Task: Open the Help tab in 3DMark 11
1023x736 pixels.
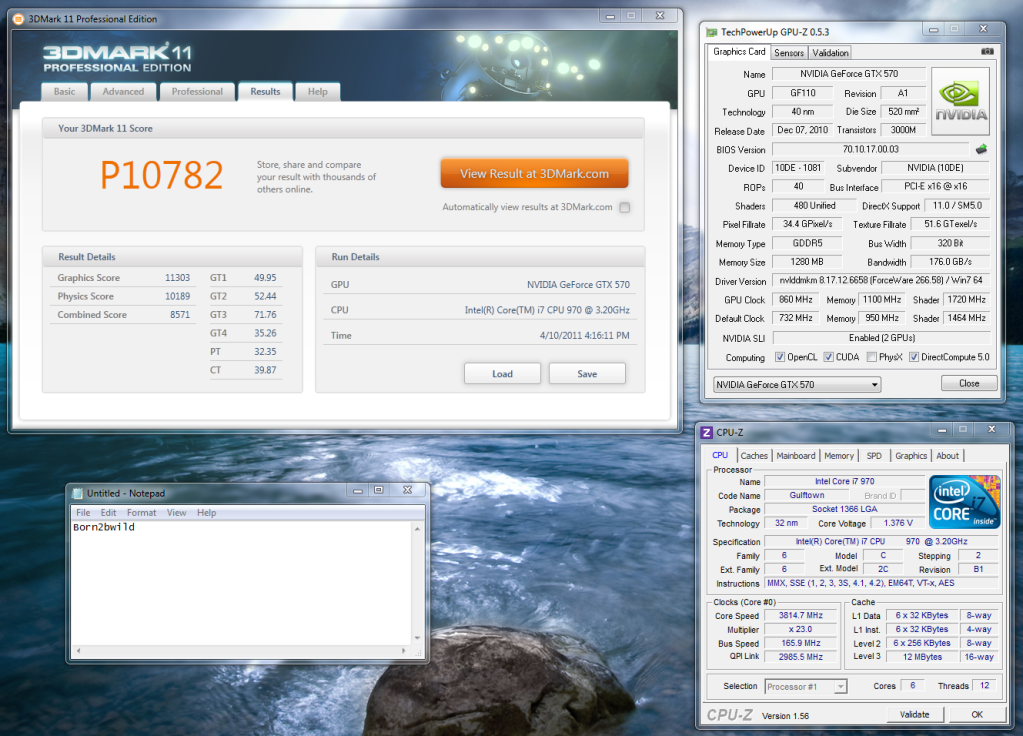Action: point(318,92)
